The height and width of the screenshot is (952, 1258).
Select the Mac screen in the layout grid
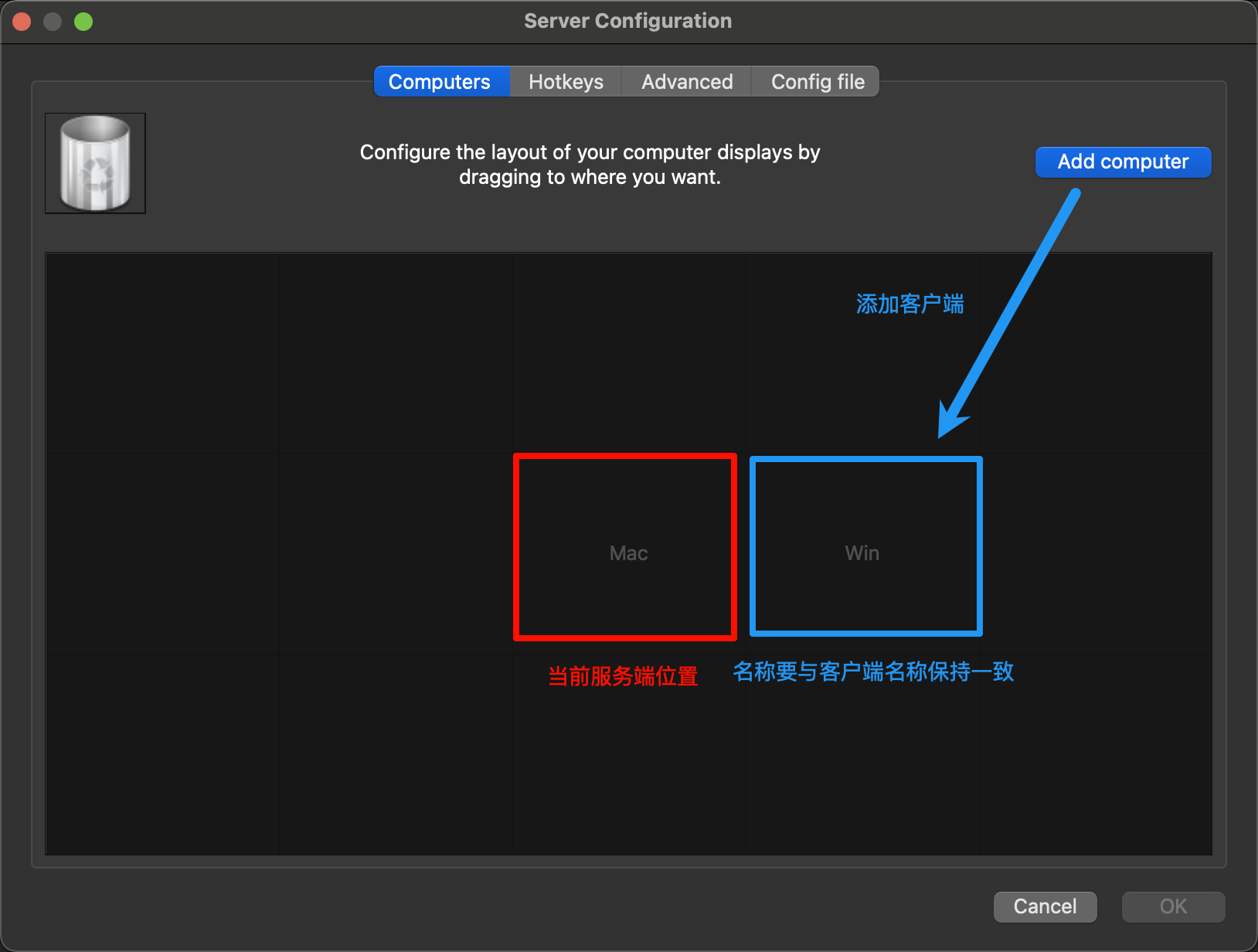point(627,552)
